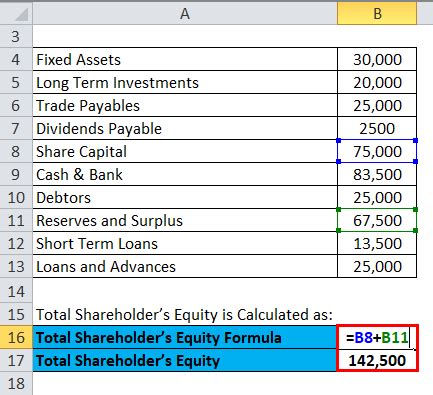Select row 11 header
The image size is (433, 395).
[16, 220]
